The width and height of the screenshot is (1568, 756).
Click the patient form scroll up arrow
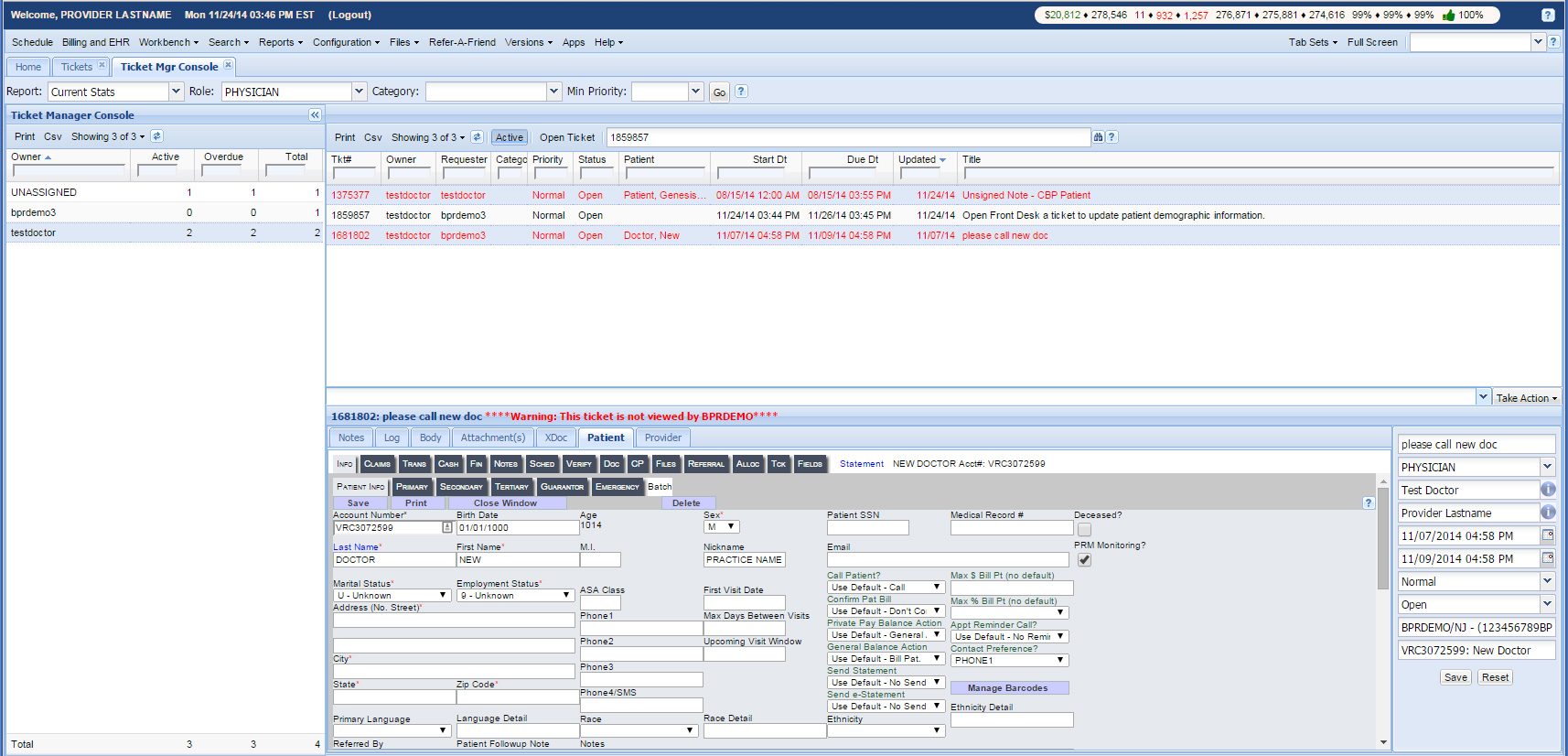point(1383,480)
